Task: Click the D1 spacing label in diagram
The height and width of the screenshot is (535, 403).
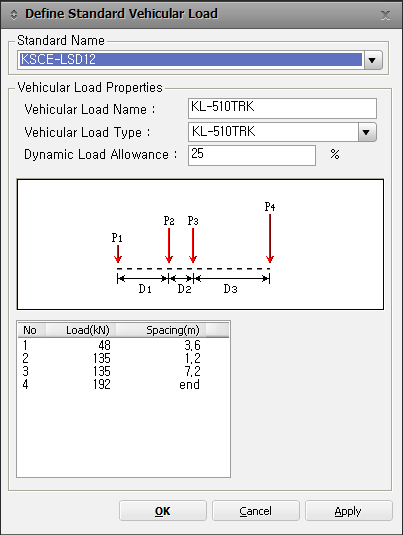Action: (x=145, y=289)
